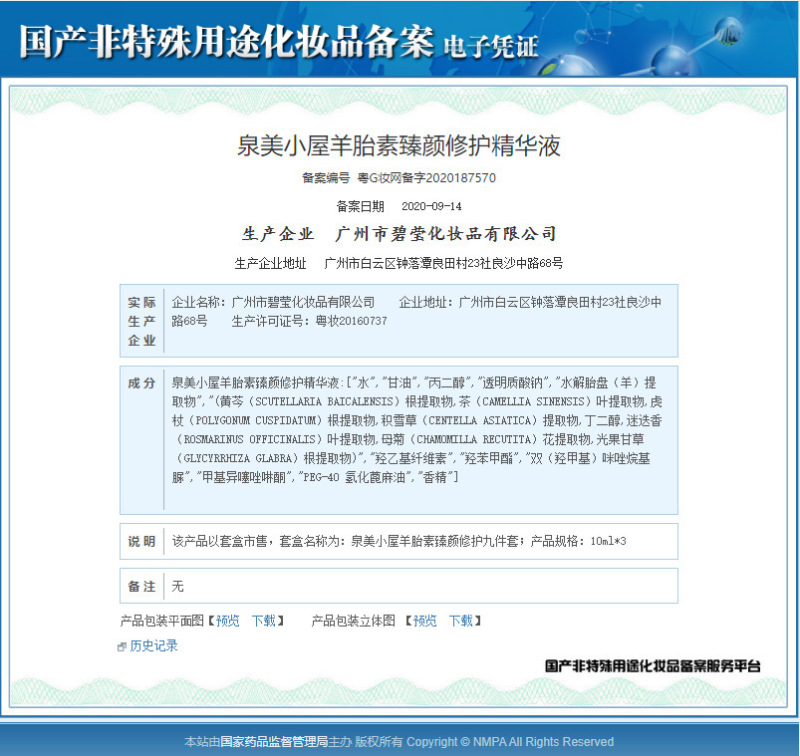The height and width of the screenshot is (756, 800).
Task: Click the footer NMPA copyright text
Action: [x=399, y=741]
